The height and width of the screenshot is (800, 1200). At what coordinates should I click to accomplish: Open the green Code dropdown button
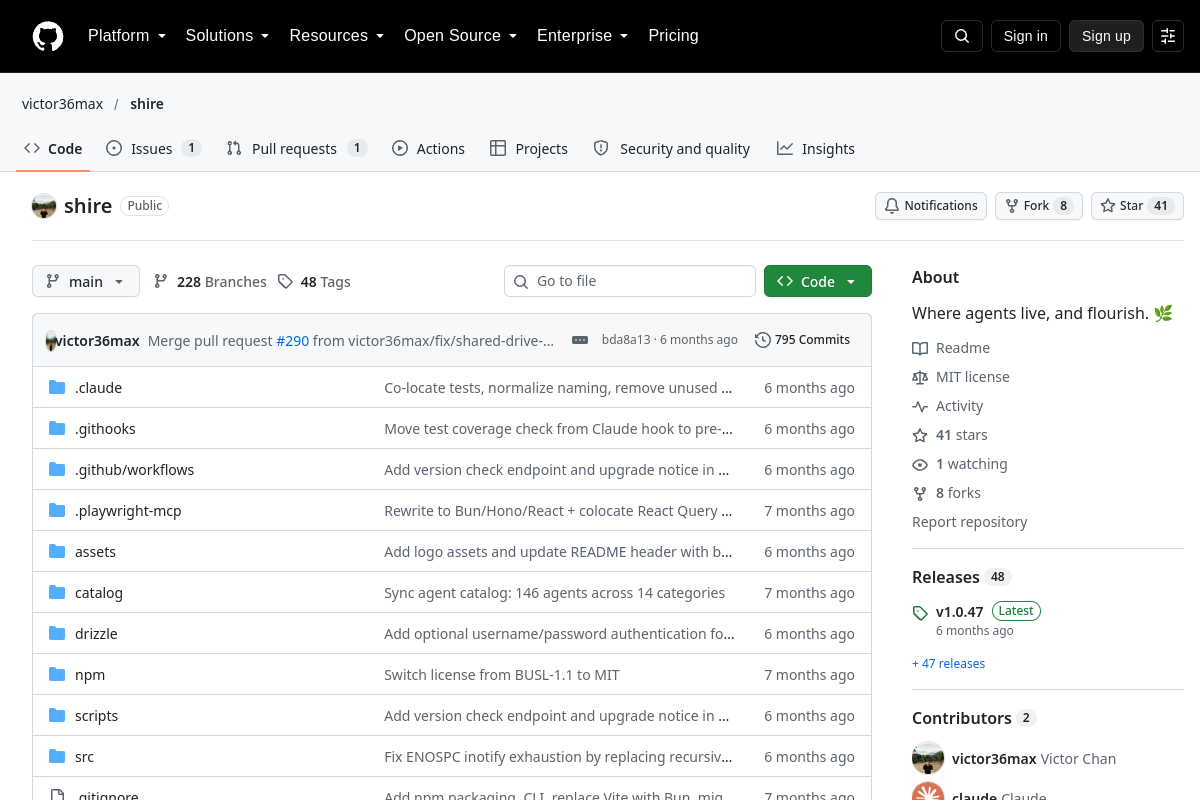coord(818,281)
